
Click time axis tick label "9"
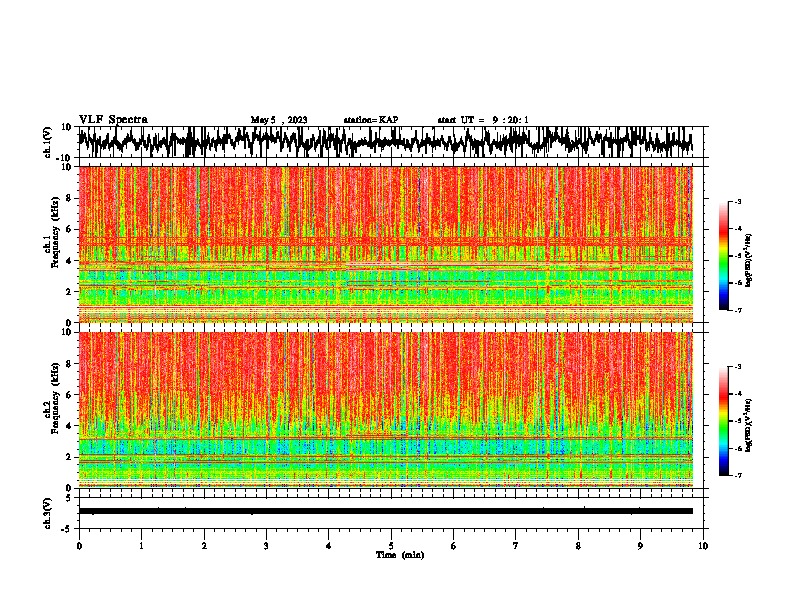[640, 546]
